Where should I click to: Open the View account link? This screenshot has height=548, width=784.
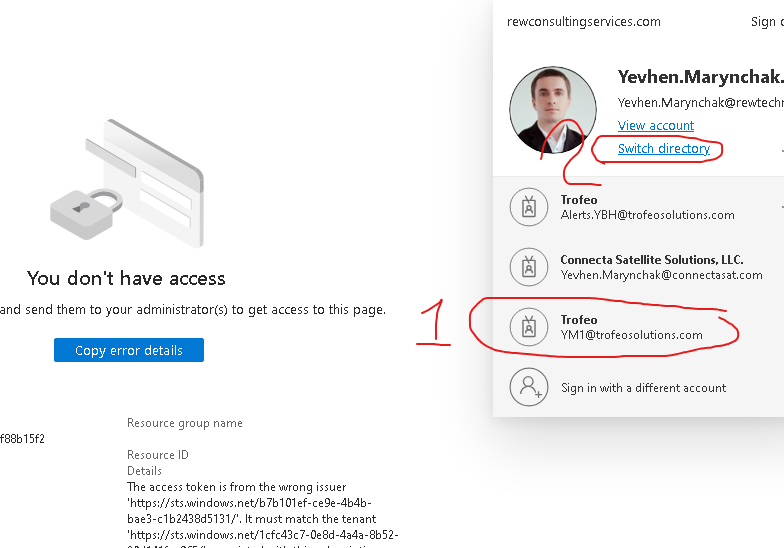655,125
